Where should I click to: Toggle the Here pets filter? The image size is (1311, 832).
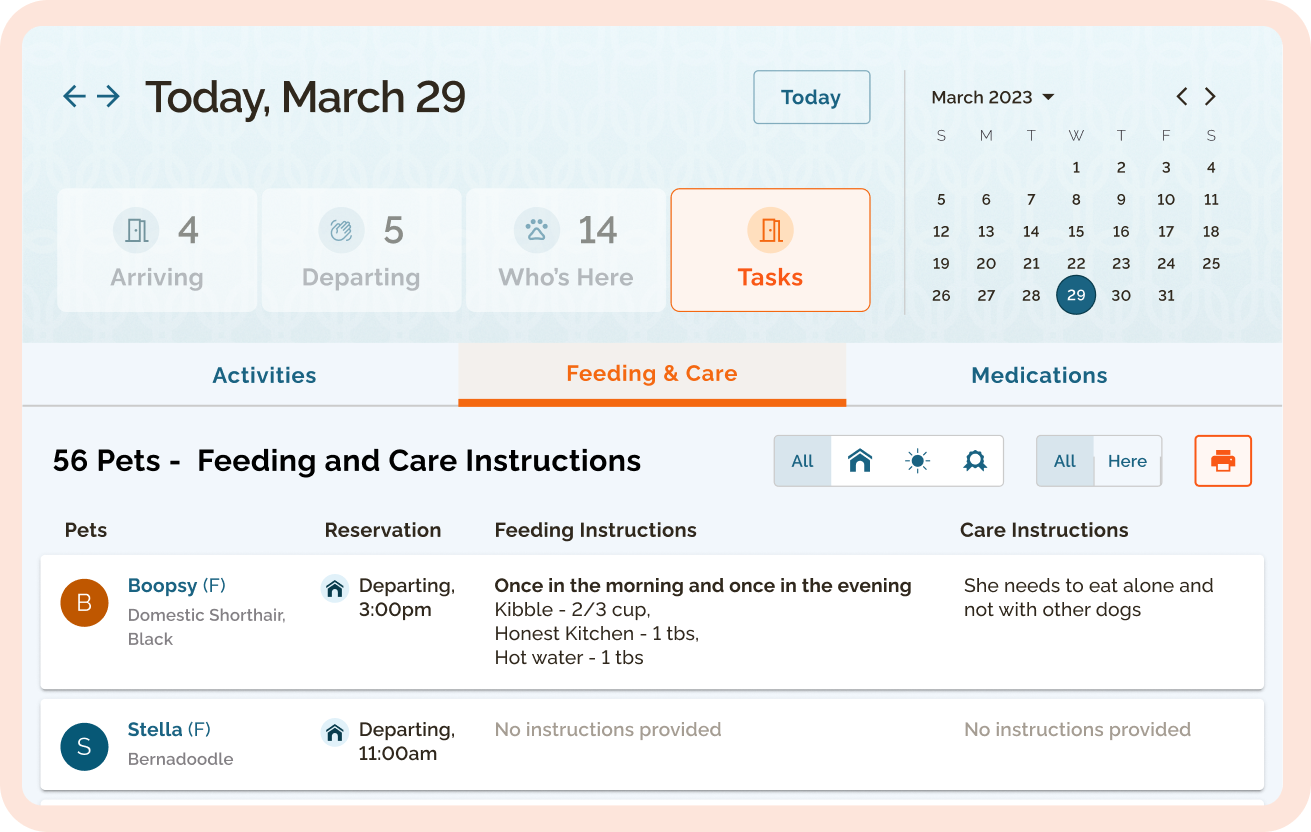1127,461
